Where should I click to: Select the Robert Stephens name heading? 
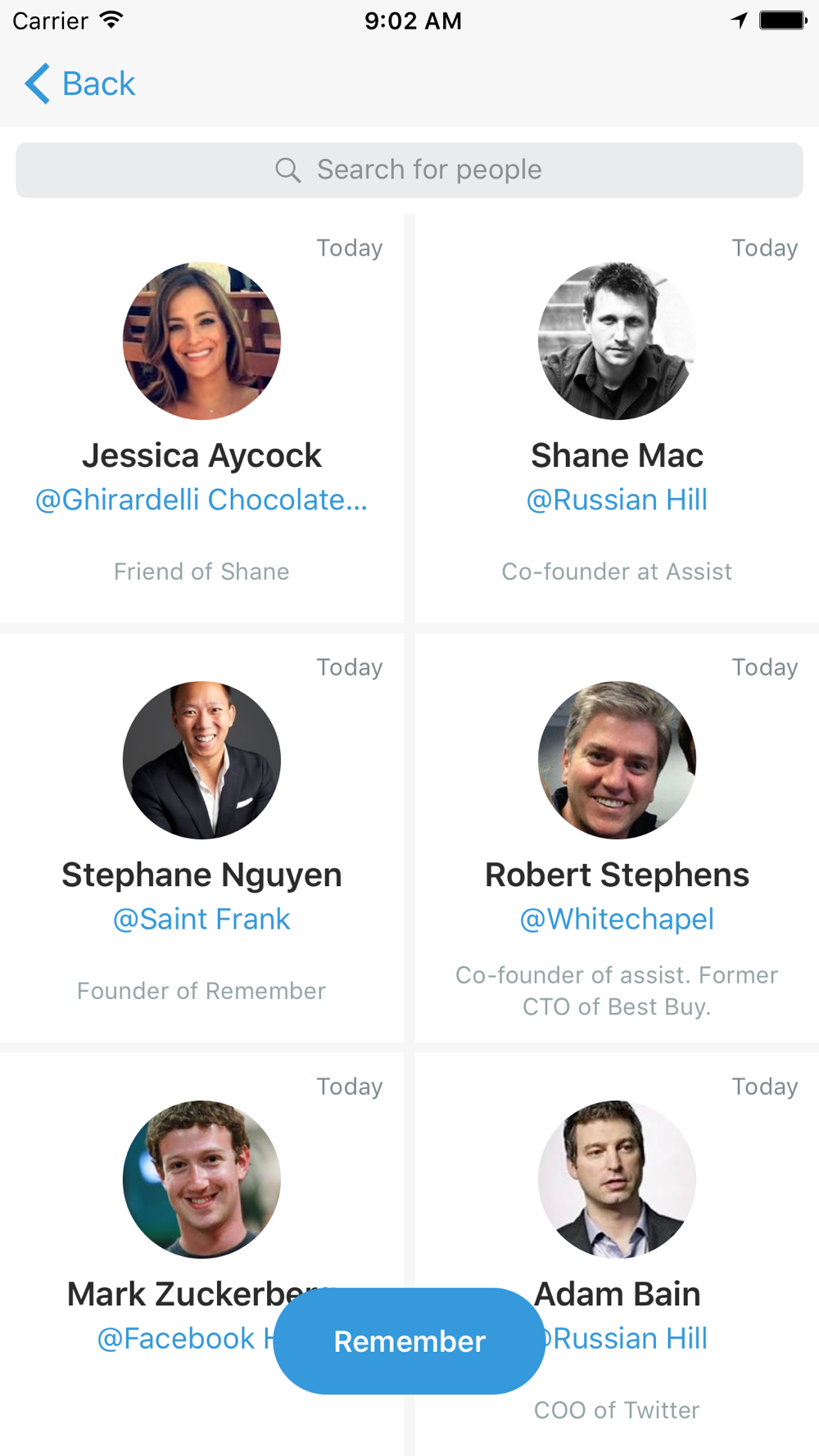[x=617, y=875]
